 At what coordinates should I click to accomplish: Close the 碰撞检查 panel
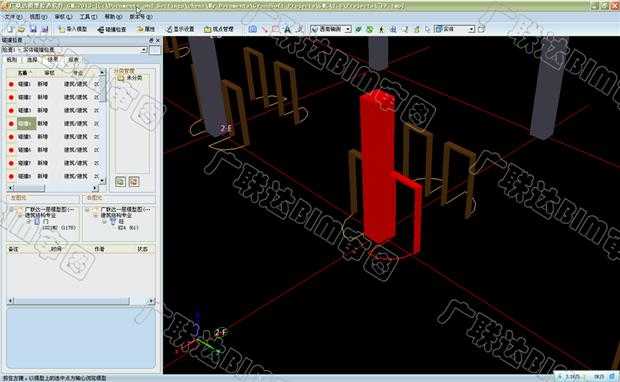(158, 40)
